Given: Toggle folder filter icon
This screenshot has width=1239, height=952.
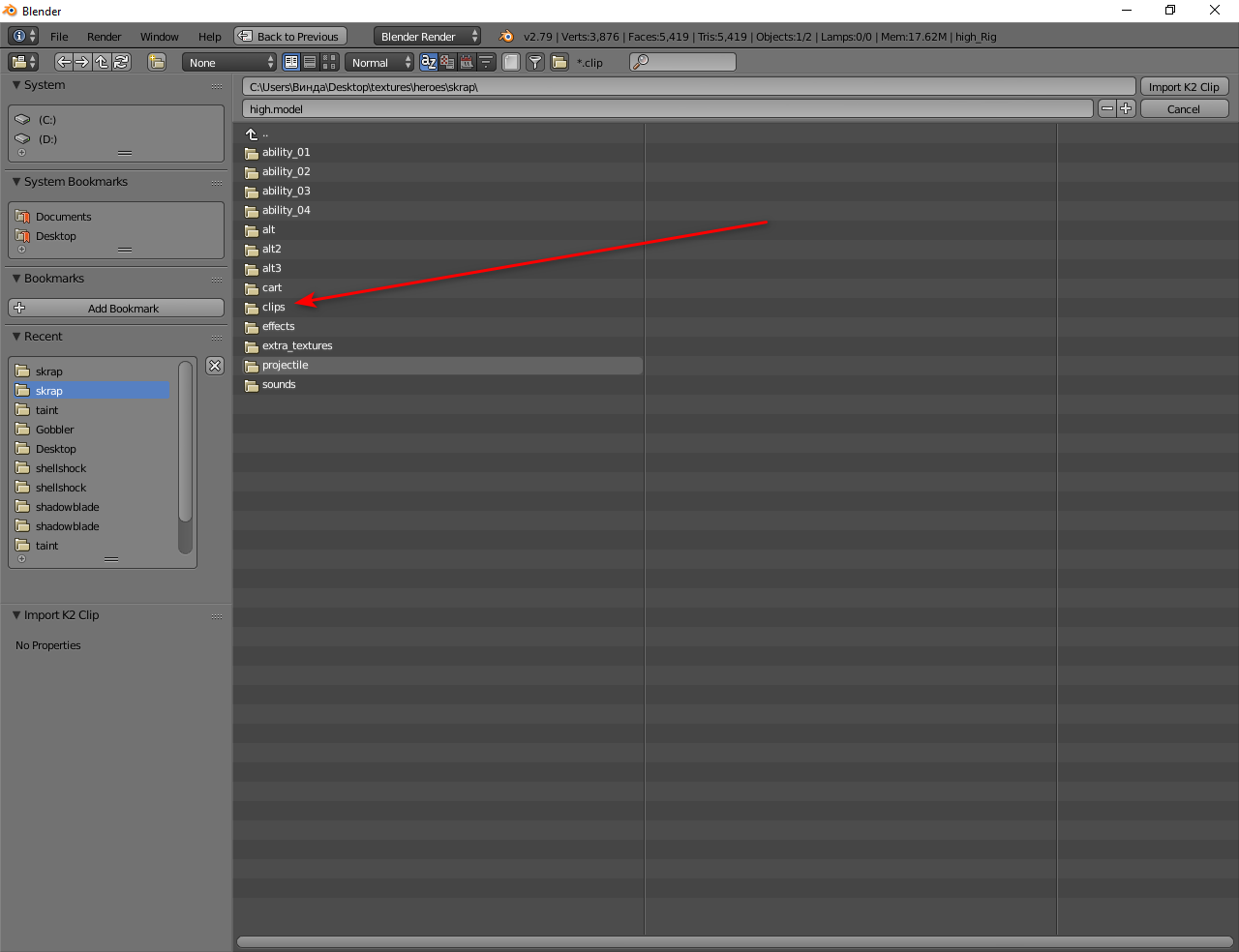Looking at the screenshot, I should (559, 62).
